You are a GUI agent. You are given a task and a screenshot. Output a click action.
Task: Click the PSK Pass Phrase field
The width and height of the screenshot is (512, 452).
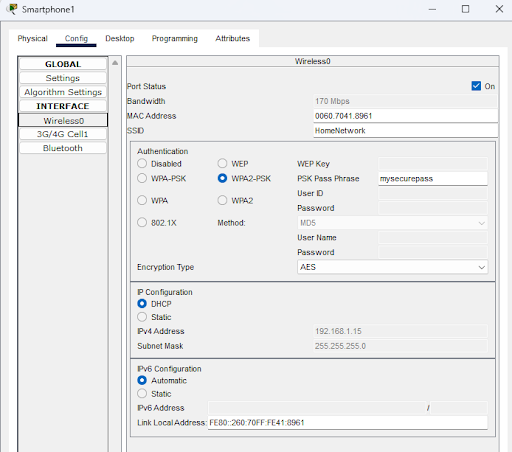pos(433,179)
